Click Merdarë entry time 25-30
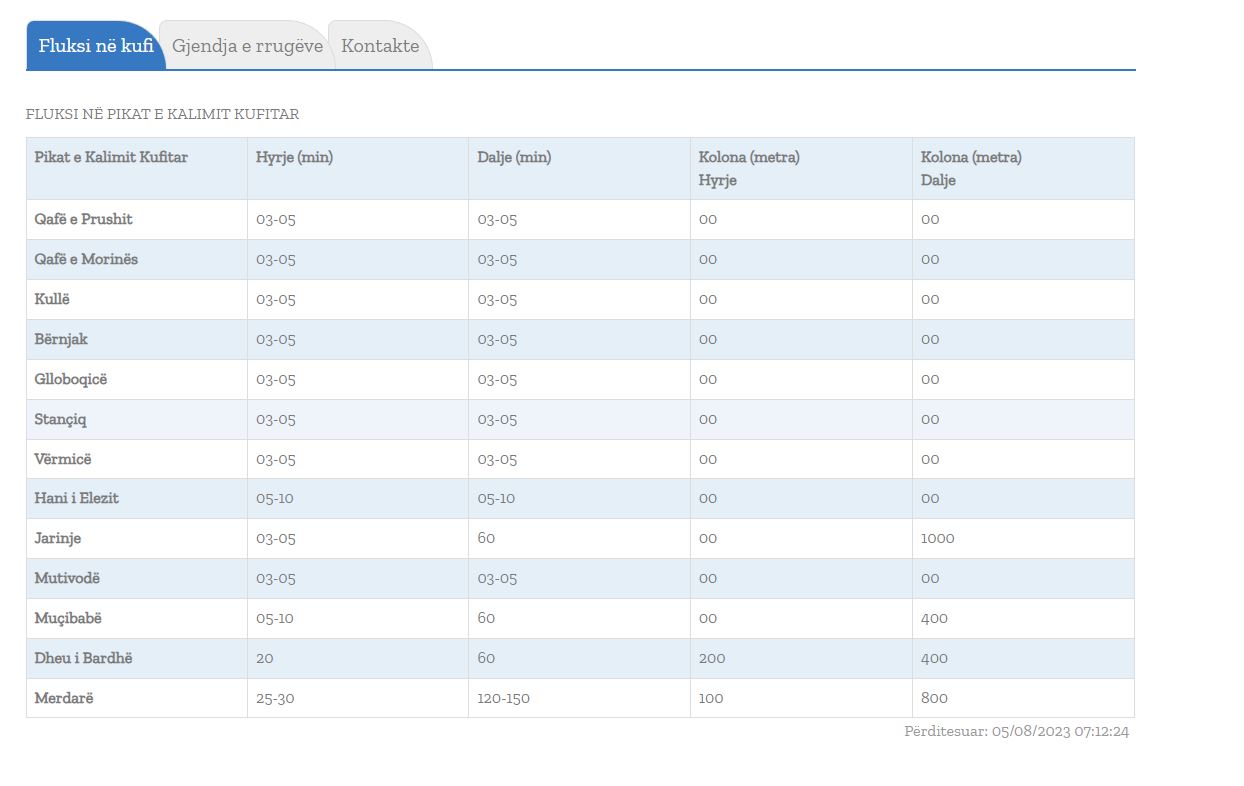This screenshot has width=1244, height=786. [x=275, y=698]
